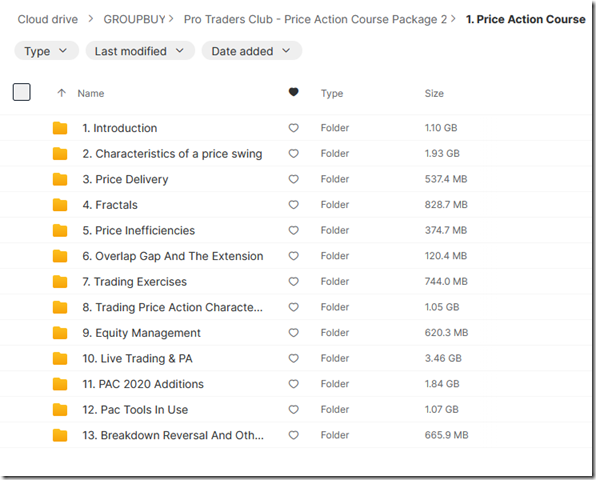This screenshot has height=480, width=596.
Task: Favourite 2. Characteristics of a price swing
Action: pos(293,154)
